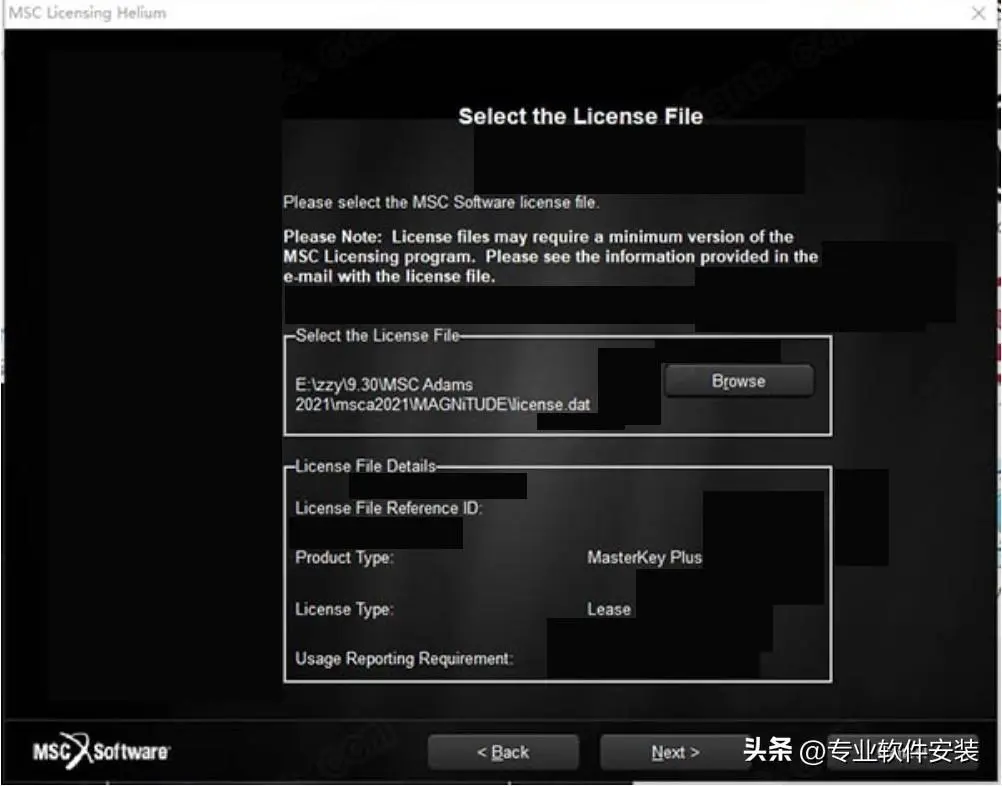Click 'Please select the MSC Software license file.' text
The width and height of the screenshot is (1002, 786).
[441, 203]
